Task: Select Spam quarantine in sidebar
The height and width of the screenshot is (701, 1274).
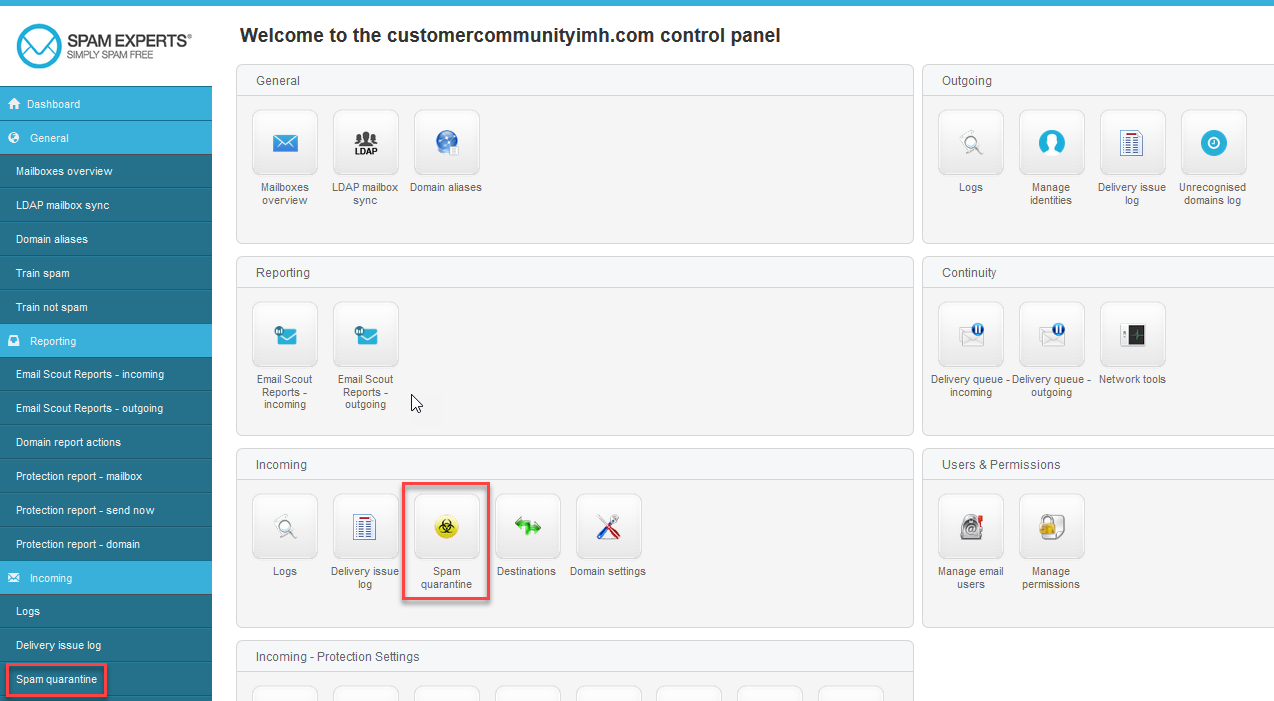Action: [x=106, y=679]
